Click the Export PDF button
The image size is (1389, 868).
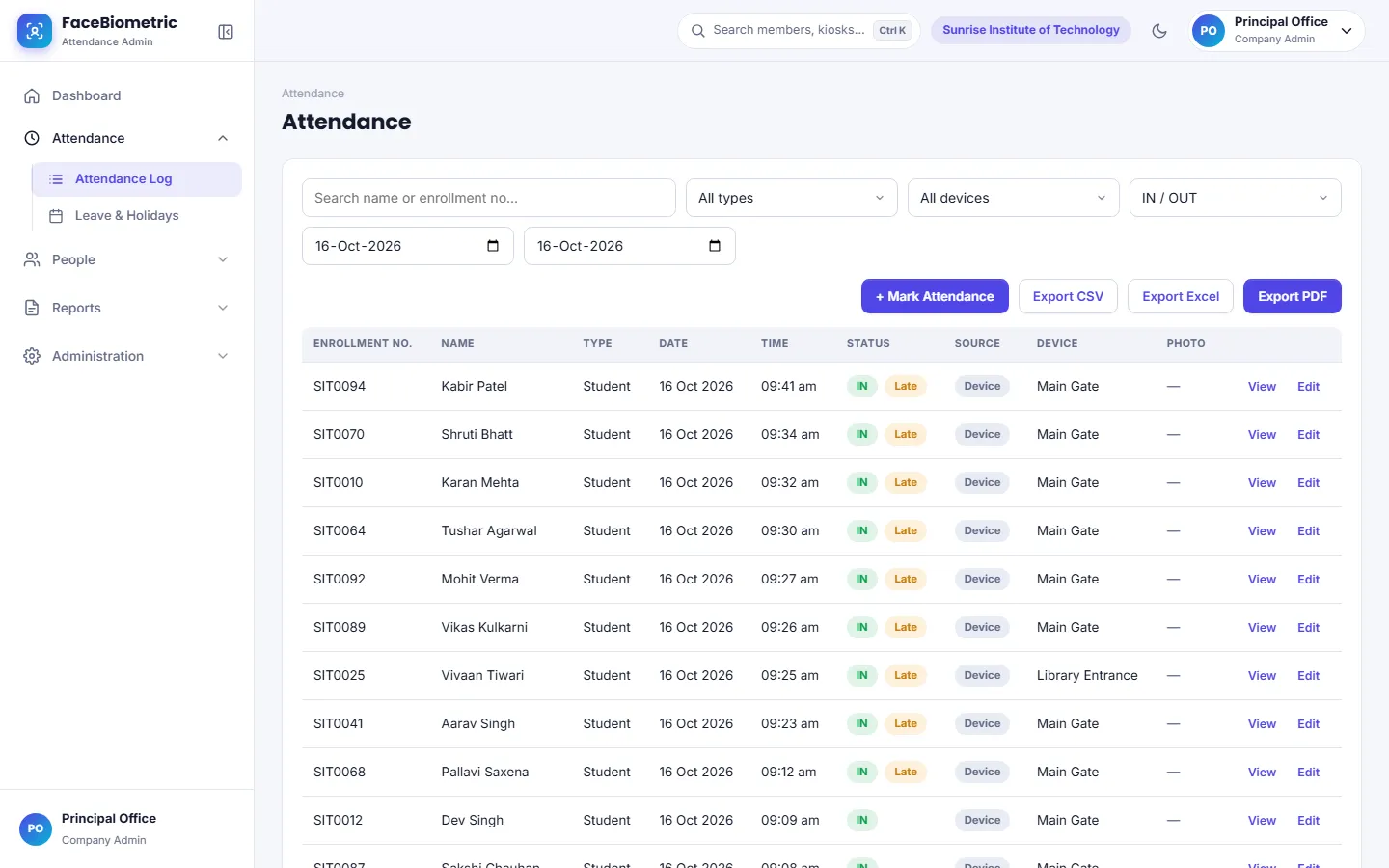coord(1293,296)
